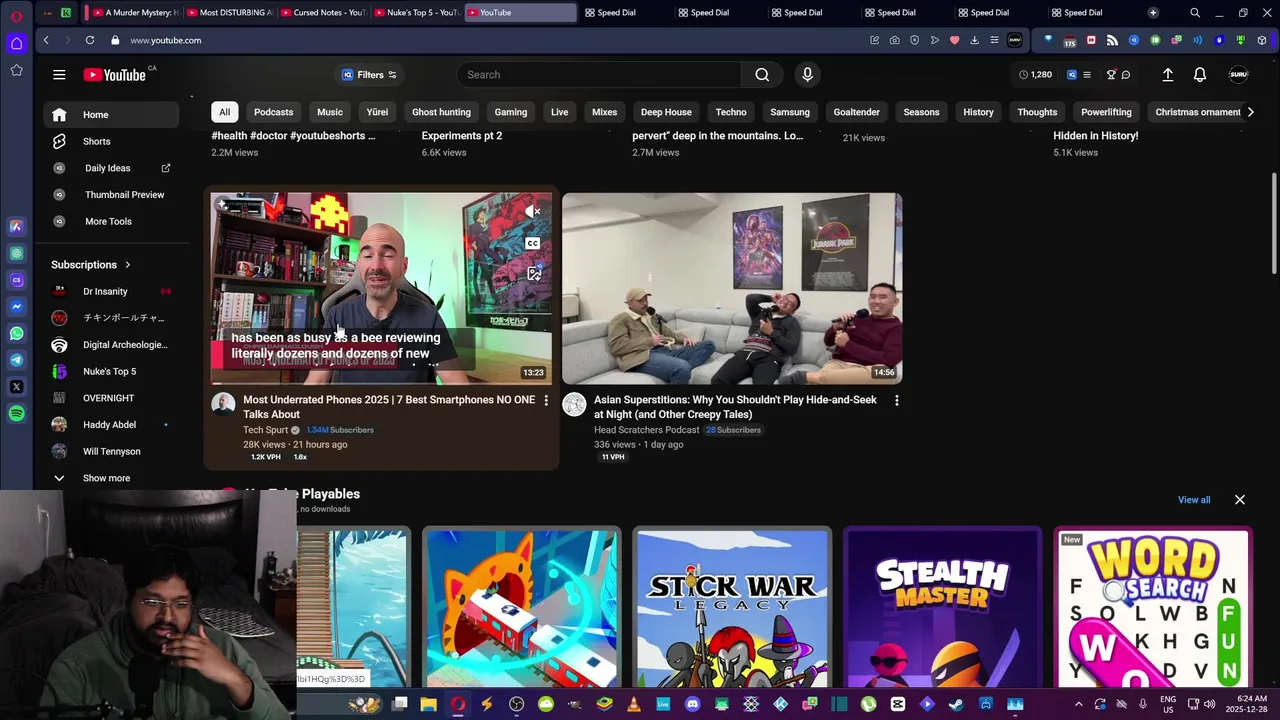
Task: Open Stick War Legacy playable
Action: click(732, 608)
